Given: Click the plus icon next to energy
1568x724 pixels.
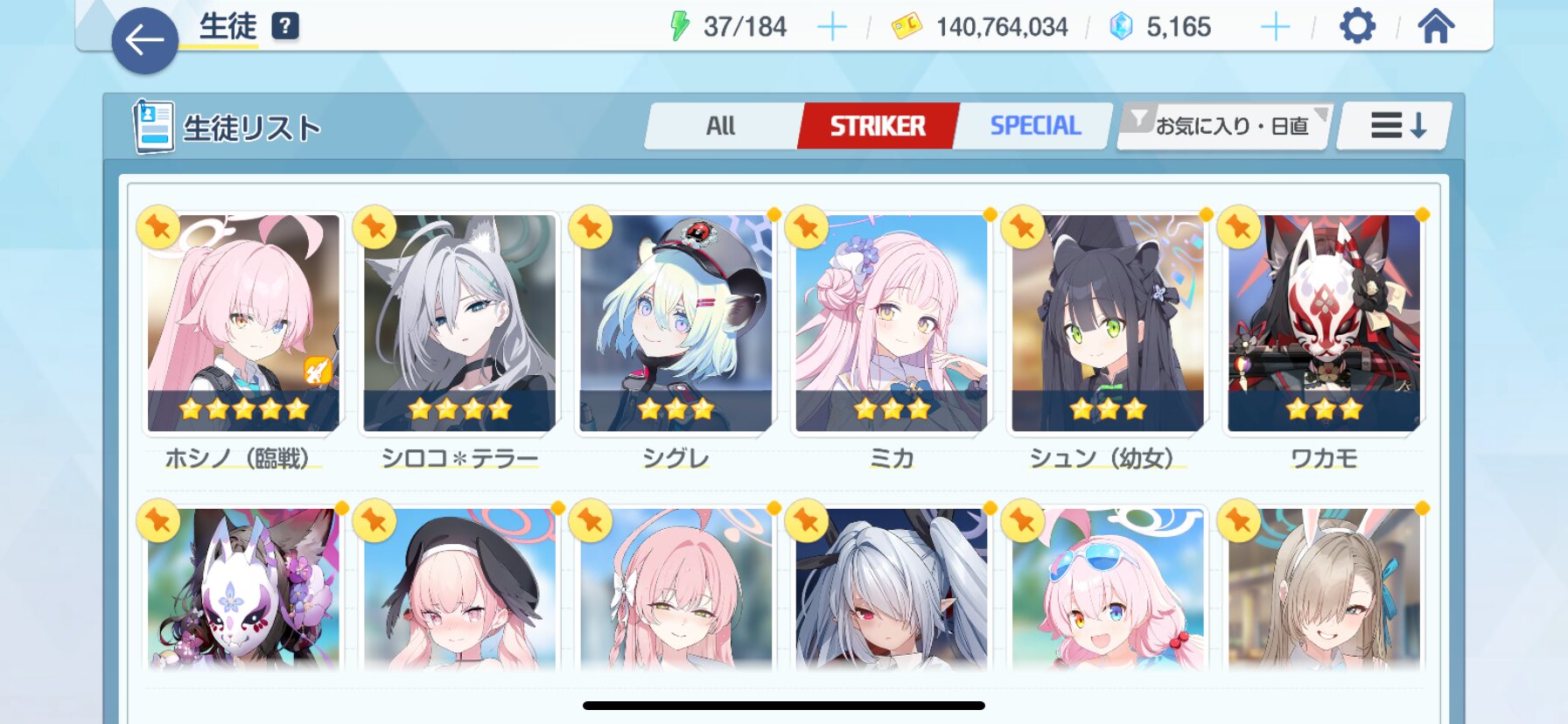Looking at the screenshot, I should click(x=831, y=27).
